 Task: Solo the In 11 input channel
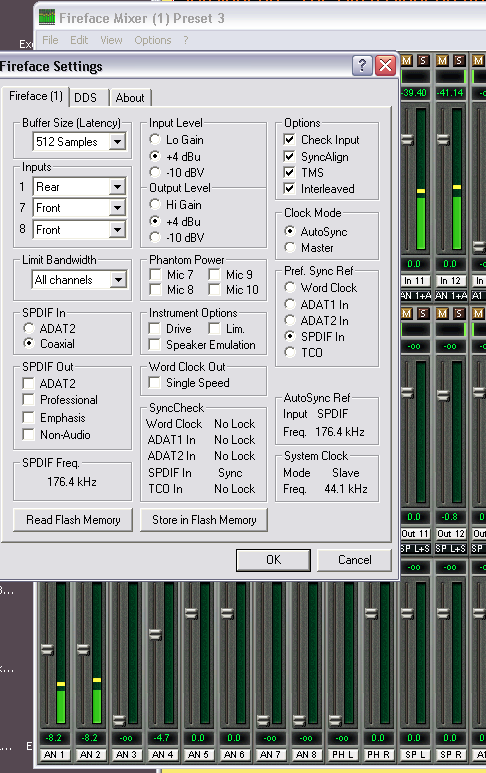tap(423, 60)
